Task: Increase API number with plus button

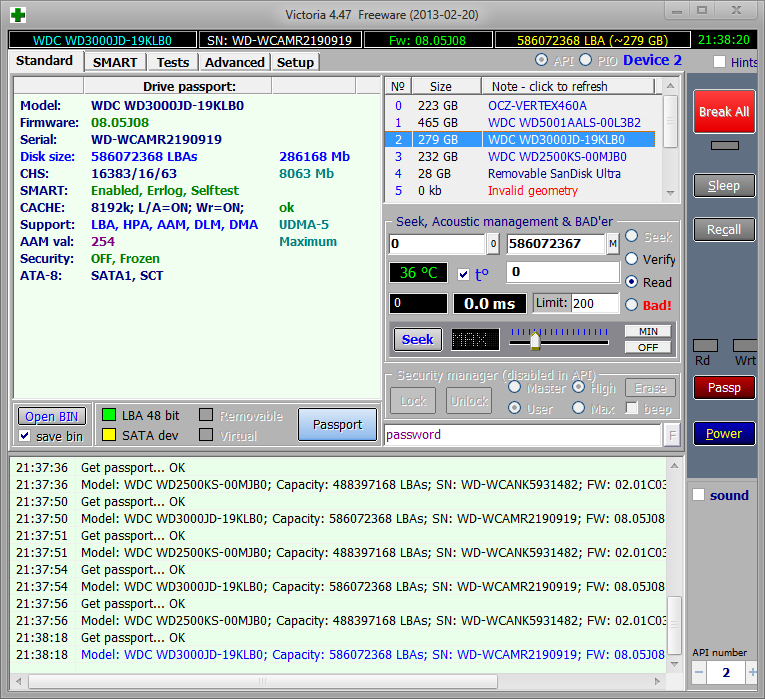Action: 753,672
